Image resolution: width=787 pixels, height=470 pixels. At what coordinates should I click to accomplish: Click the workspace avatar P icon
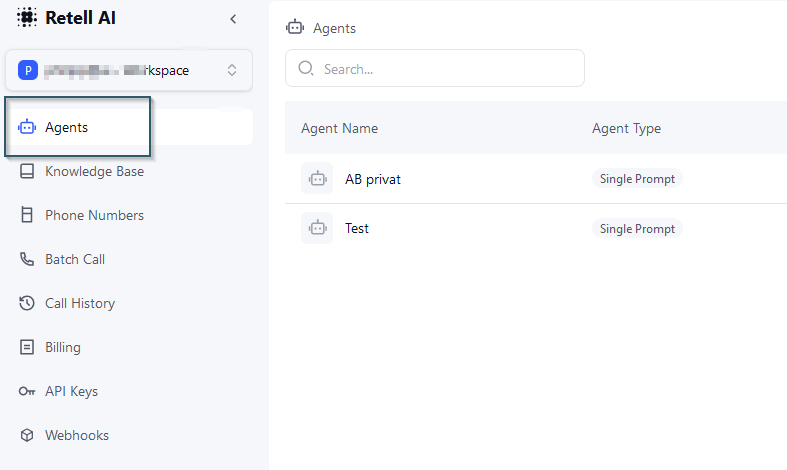point(28,70)
